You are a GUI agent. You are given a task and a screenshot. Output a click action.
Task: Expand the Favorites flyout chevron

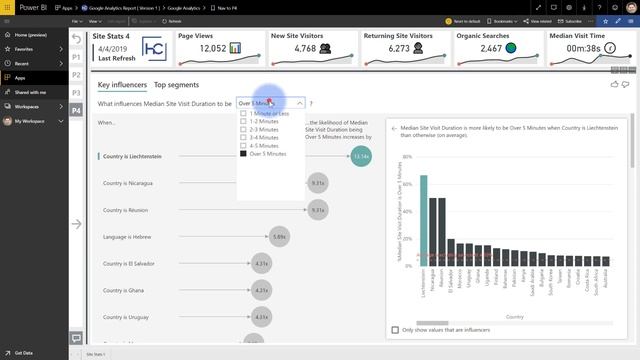[x=61, y=49]
